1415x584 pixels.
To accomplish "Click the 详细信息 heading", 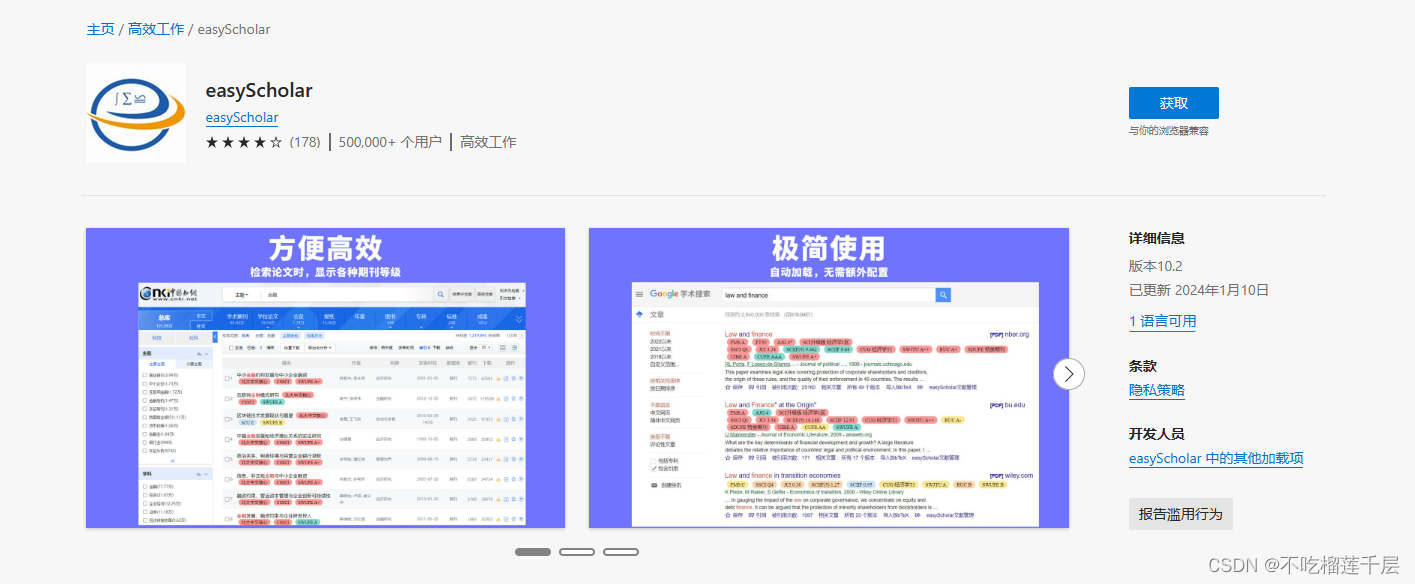I will click(x=1157, y=238).
